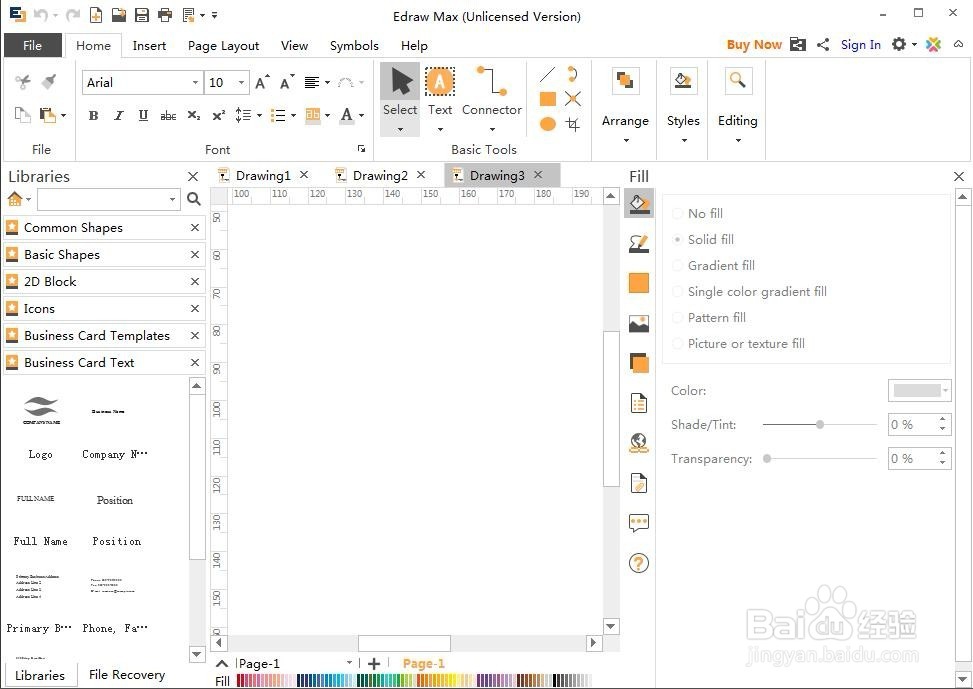This screenshot has height=689, width=973.
Task: Switch to the Drawing1 document tab
Action: pyautogui.click(x=263, y=176)
